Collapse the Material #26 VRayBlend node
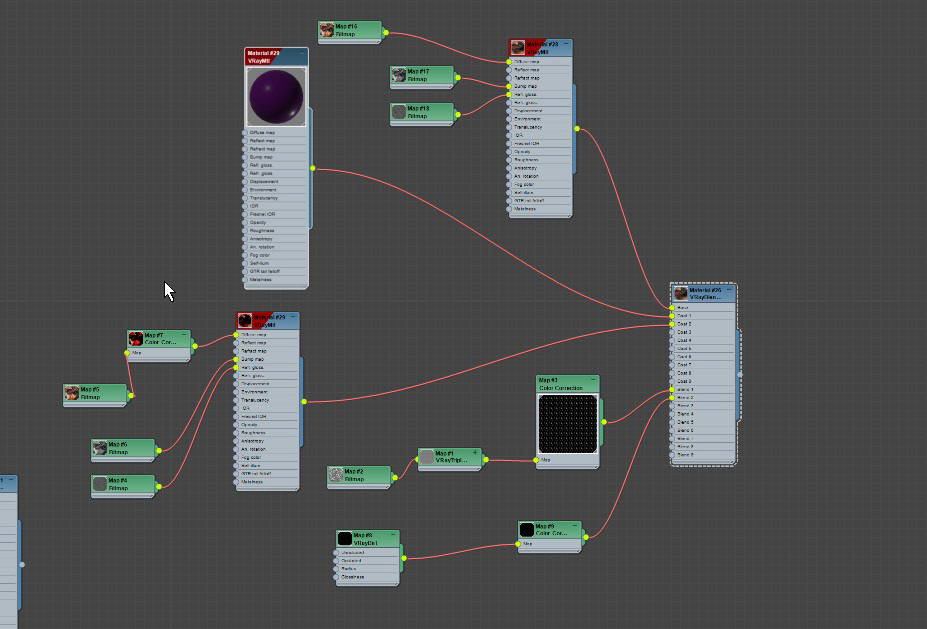The width and height of the screenshot is (927, 629). point(729,290)
